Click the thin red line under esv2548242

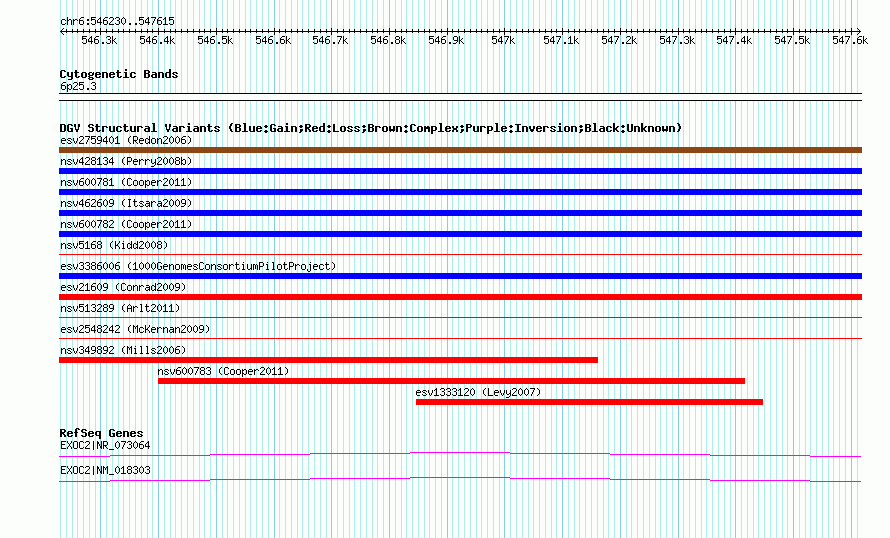pos(460,338)
